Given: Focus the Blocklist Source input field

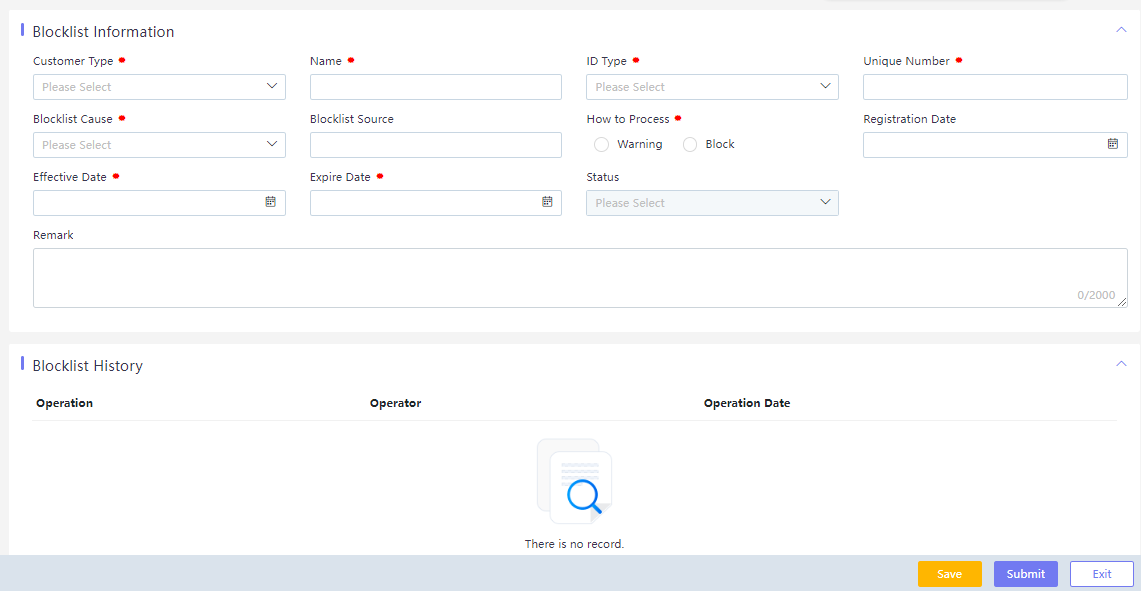Looking at the screenshot, I should click(436, 145).
